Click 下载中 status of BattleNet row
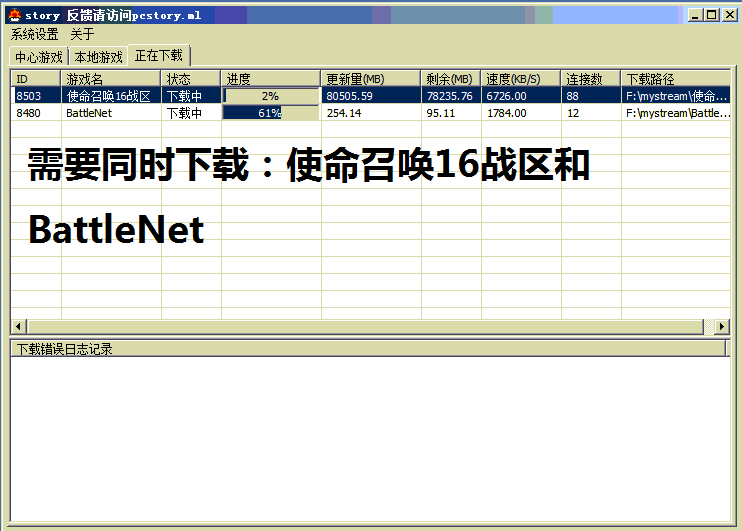 184,113
